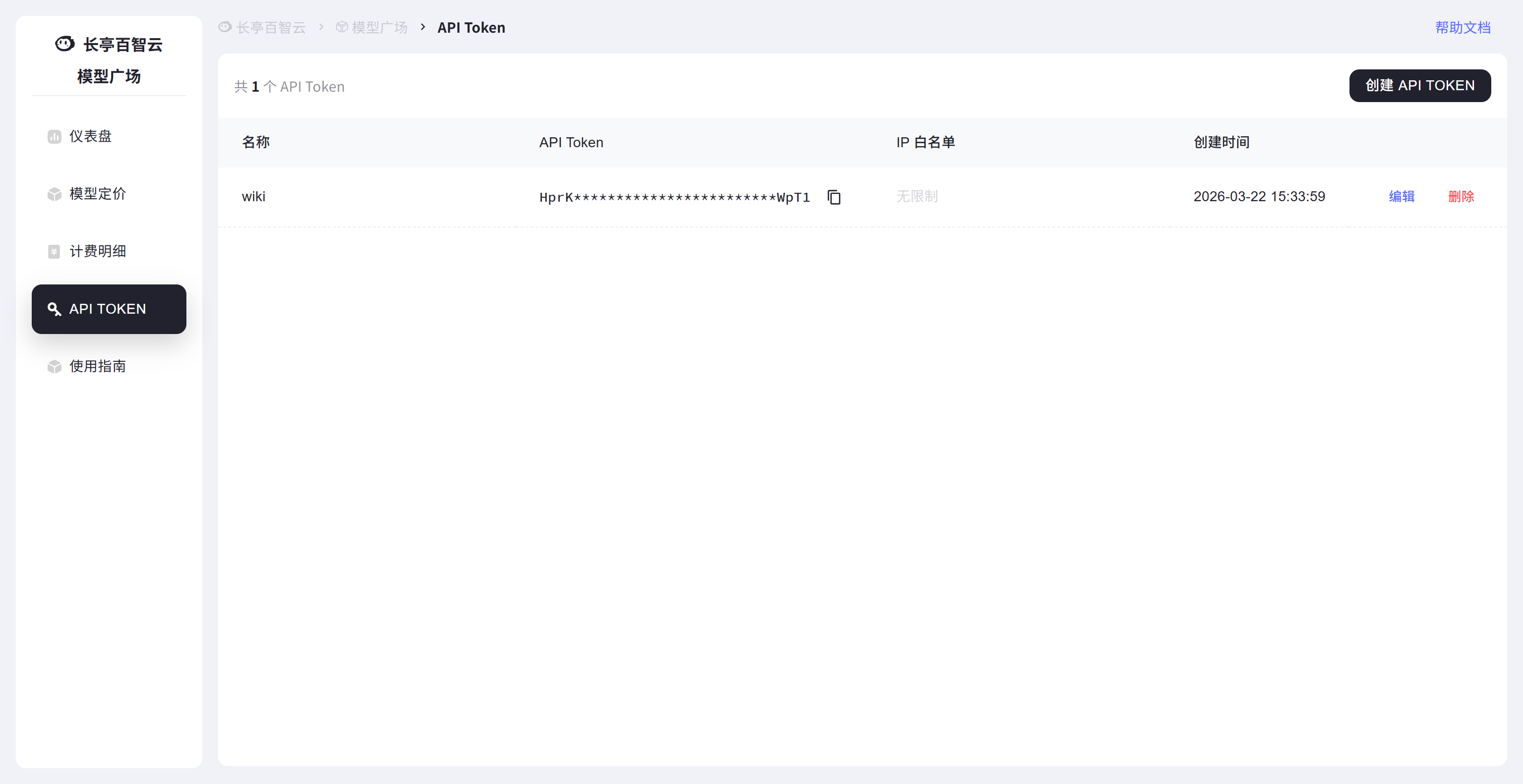The image size is (1523, 784).
Task: Click the 计费明细 billing icon
Action: pyautogui.click(x=55, y=252)
